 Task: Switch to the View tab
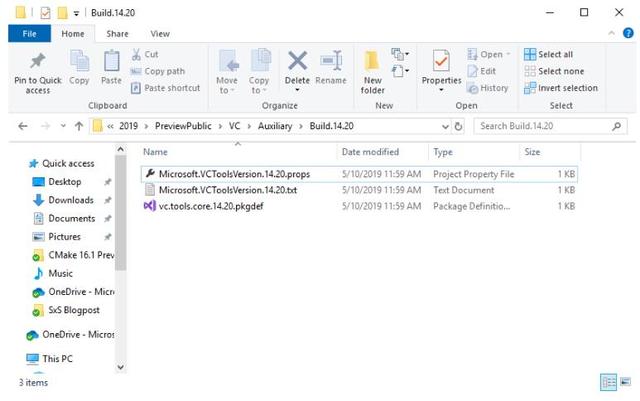(160, 33)
